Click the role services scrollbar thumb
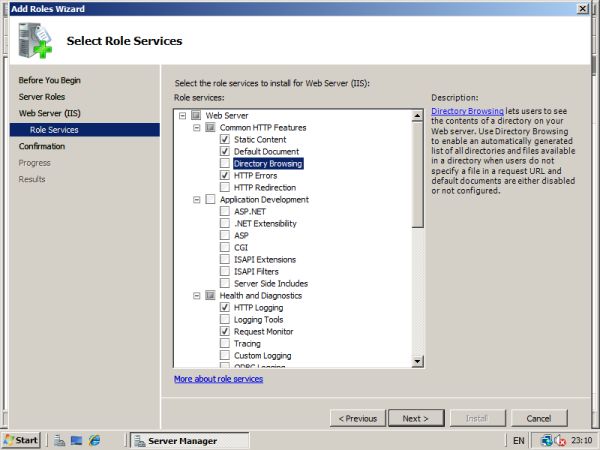Screen dimensions: 600x450 tap(417, 174)
